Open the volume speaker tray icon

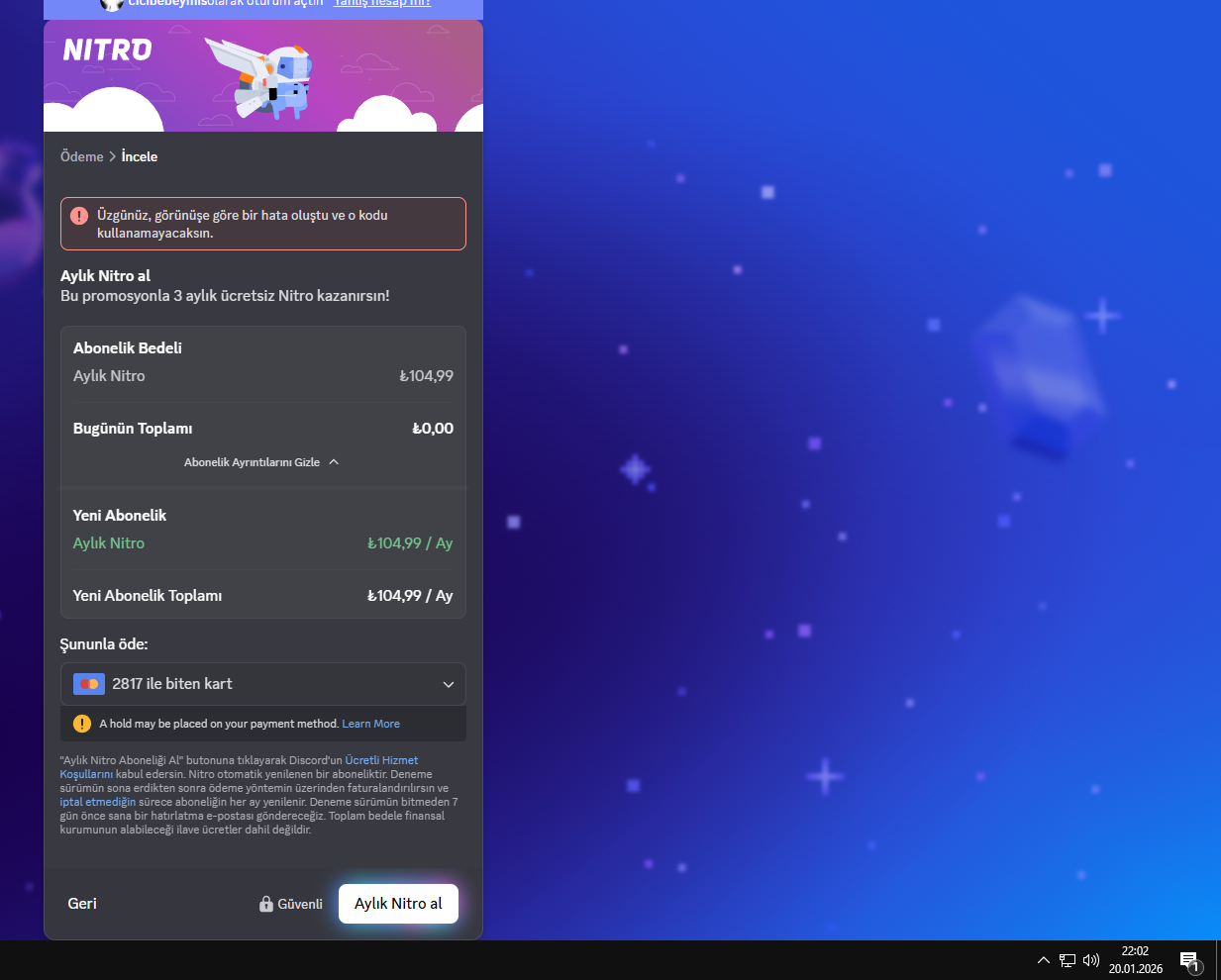1091,960
